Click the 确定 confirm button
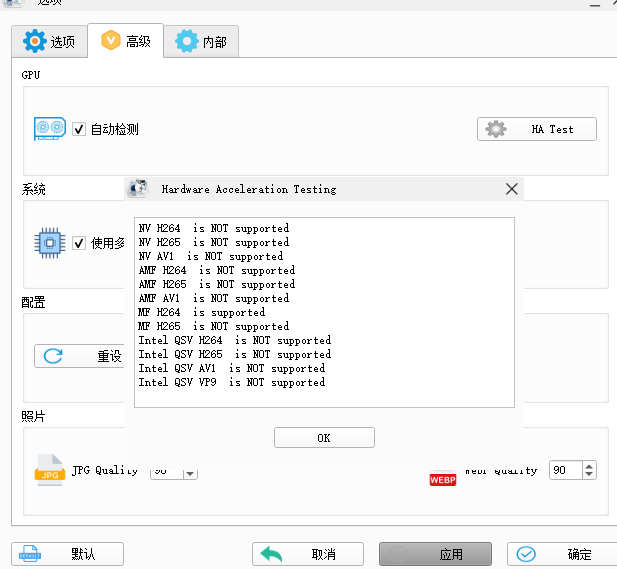Screen dimensions: 617x569 [563, 554]
